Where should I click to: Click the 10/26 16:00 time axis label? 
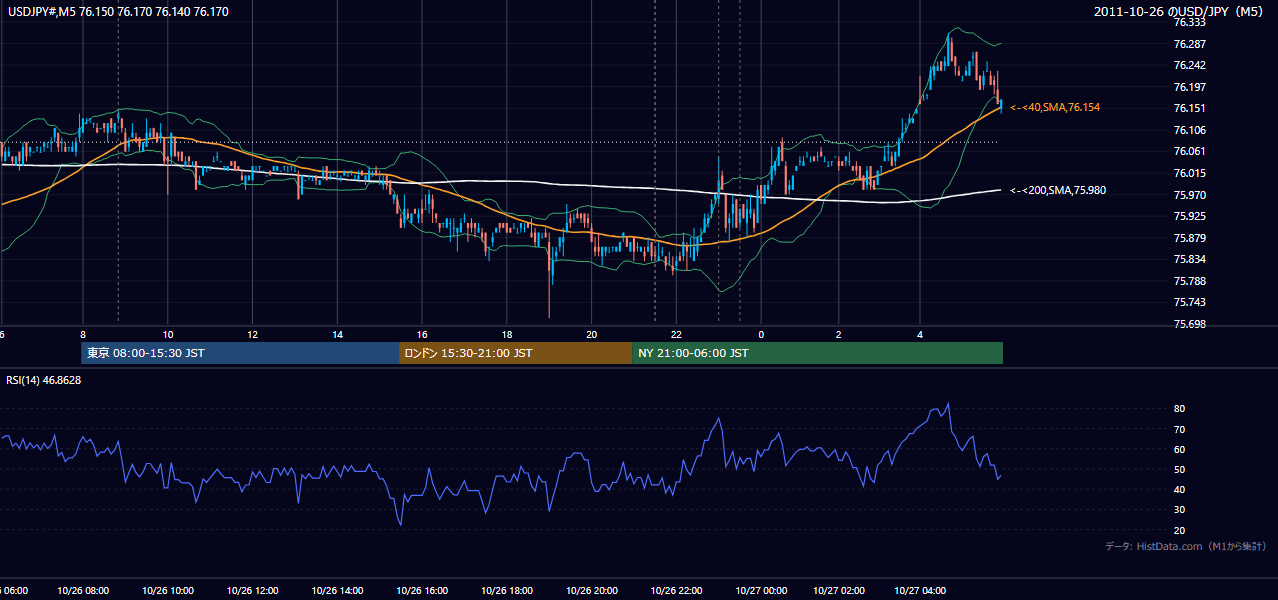pos(422,590)
